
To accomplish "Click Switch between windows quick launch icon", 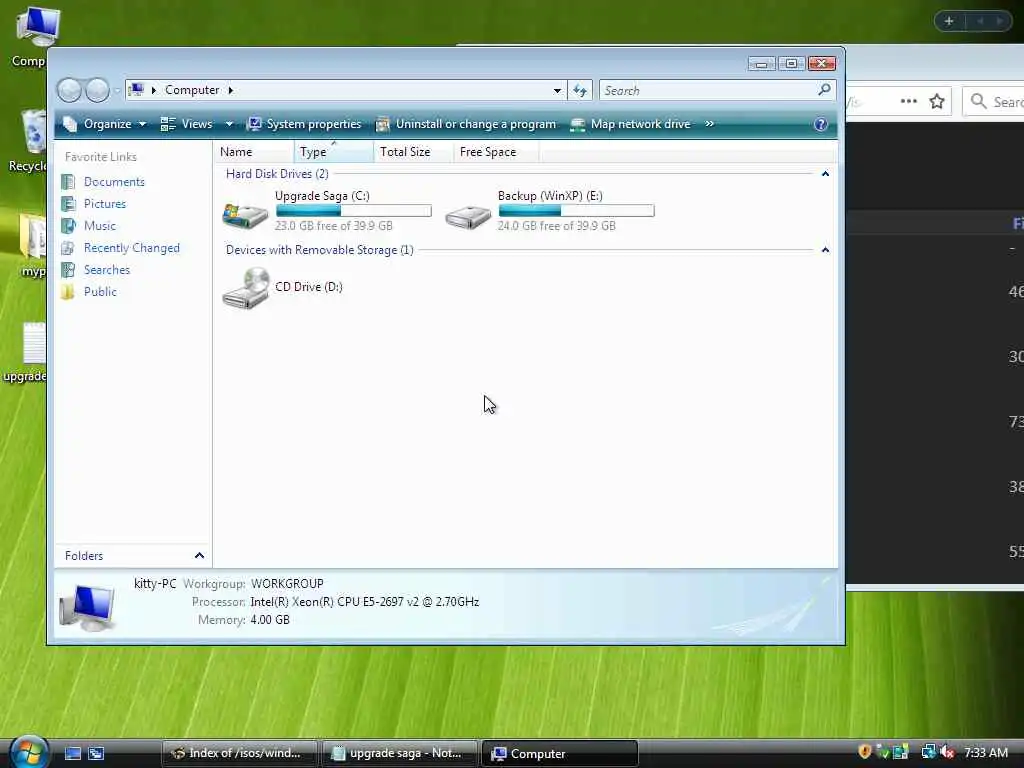I will tap(96, 753).
